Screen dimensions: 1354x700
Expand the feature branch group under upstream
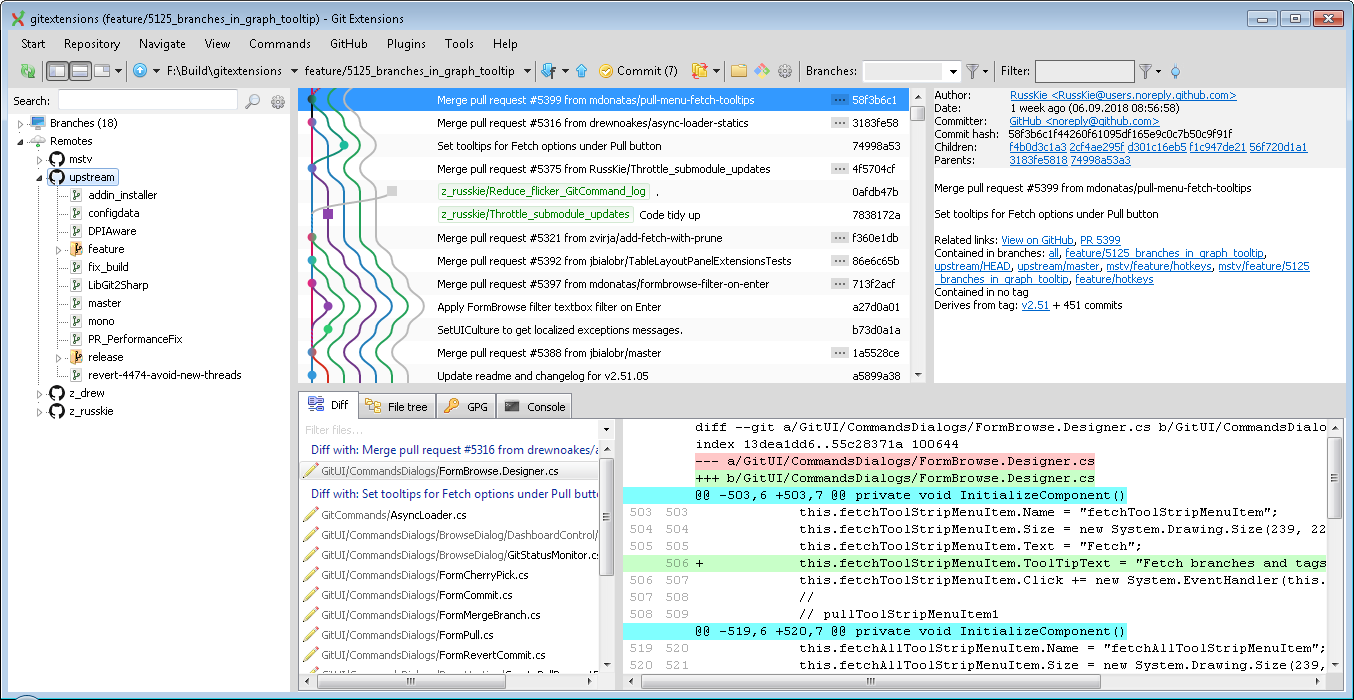[58, 248]
